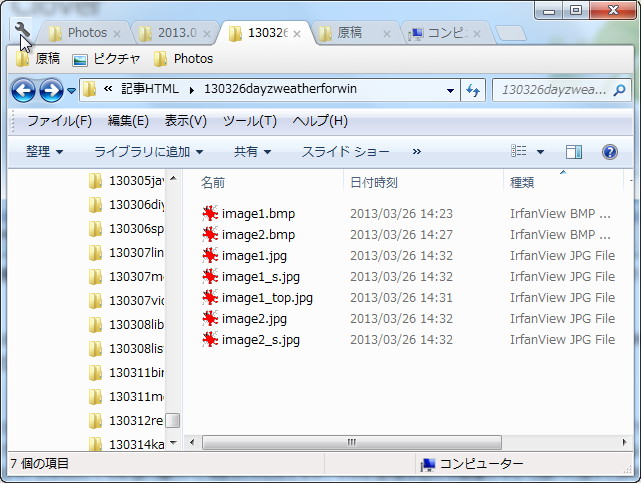Image resolution: width=641 pixels, height=483 pixels.
Task: Click the search magnifier icon
Action: [x=620, y=90]
